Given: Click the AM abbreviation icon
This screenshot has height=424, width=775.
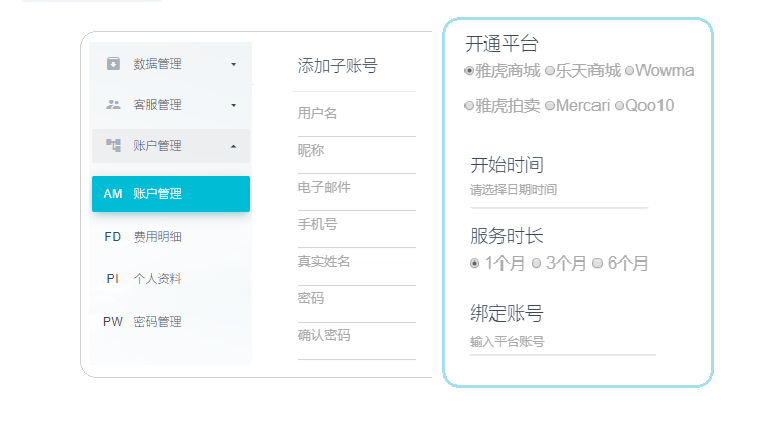Looking at the screenshot, I should (x=113, y=194).
